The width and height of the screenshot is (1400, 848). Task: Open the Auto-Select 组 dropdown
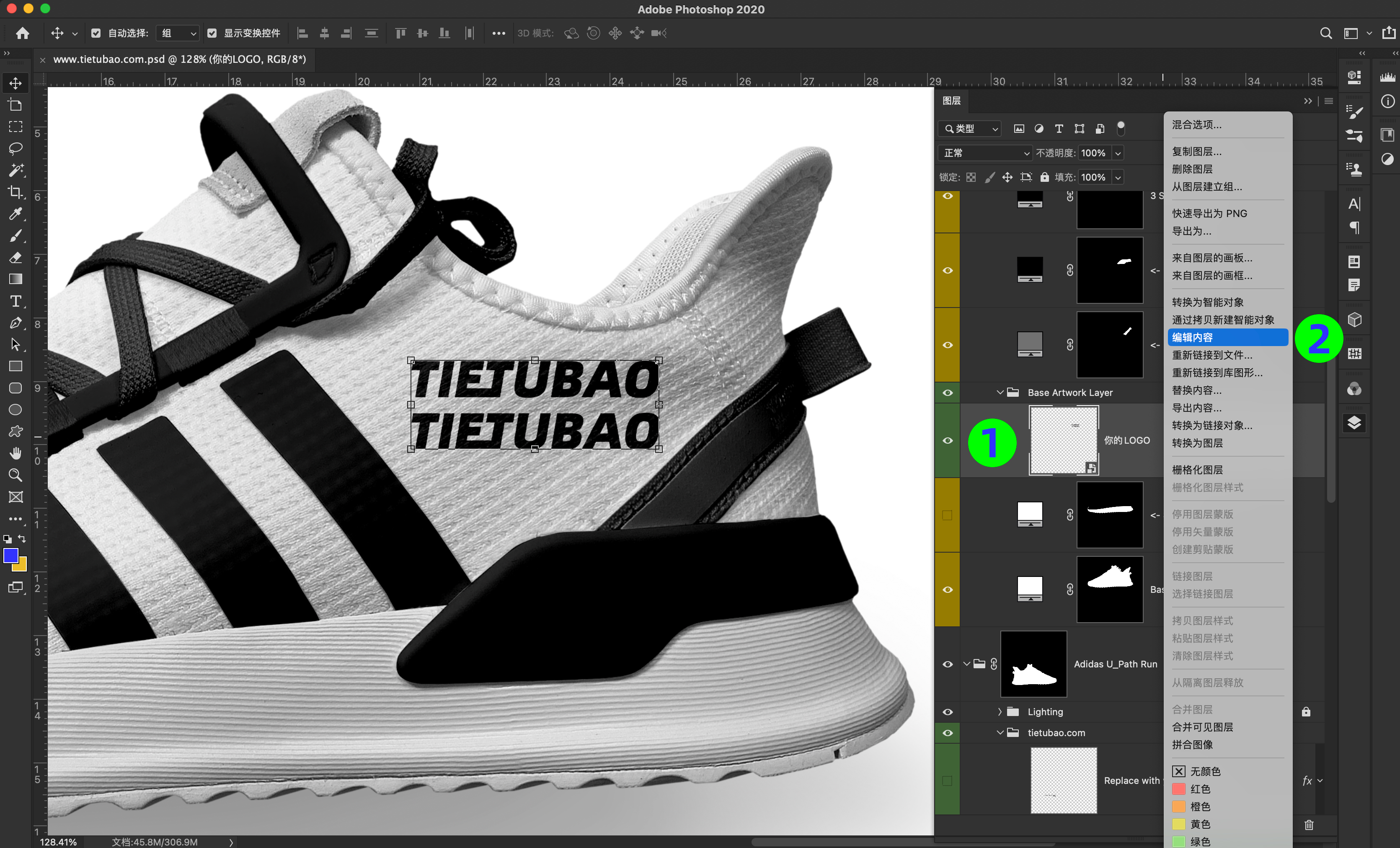tap(178, 33)
